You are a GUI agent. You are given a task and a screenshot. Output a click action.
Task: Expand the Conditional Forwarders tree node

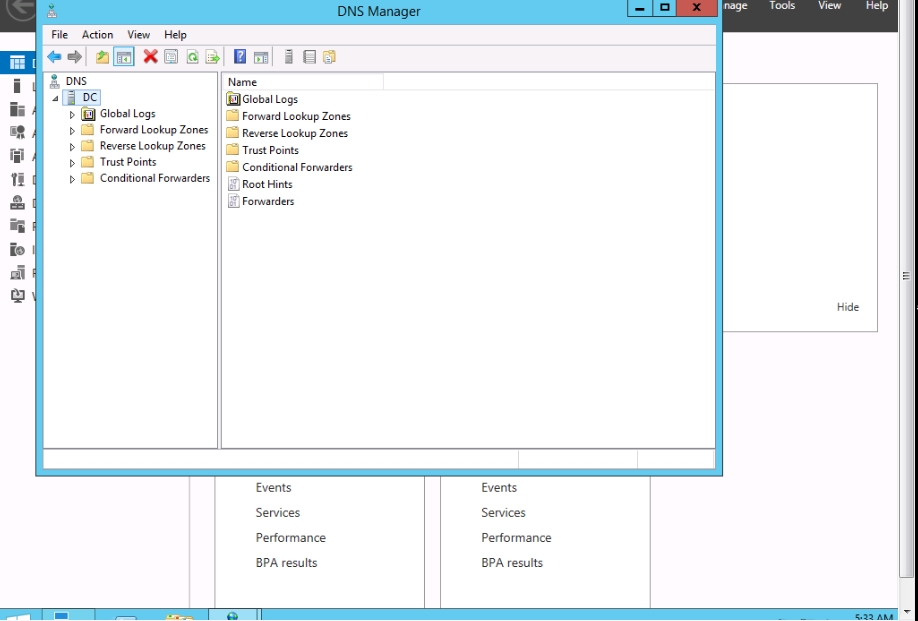[x=72, y=180]
